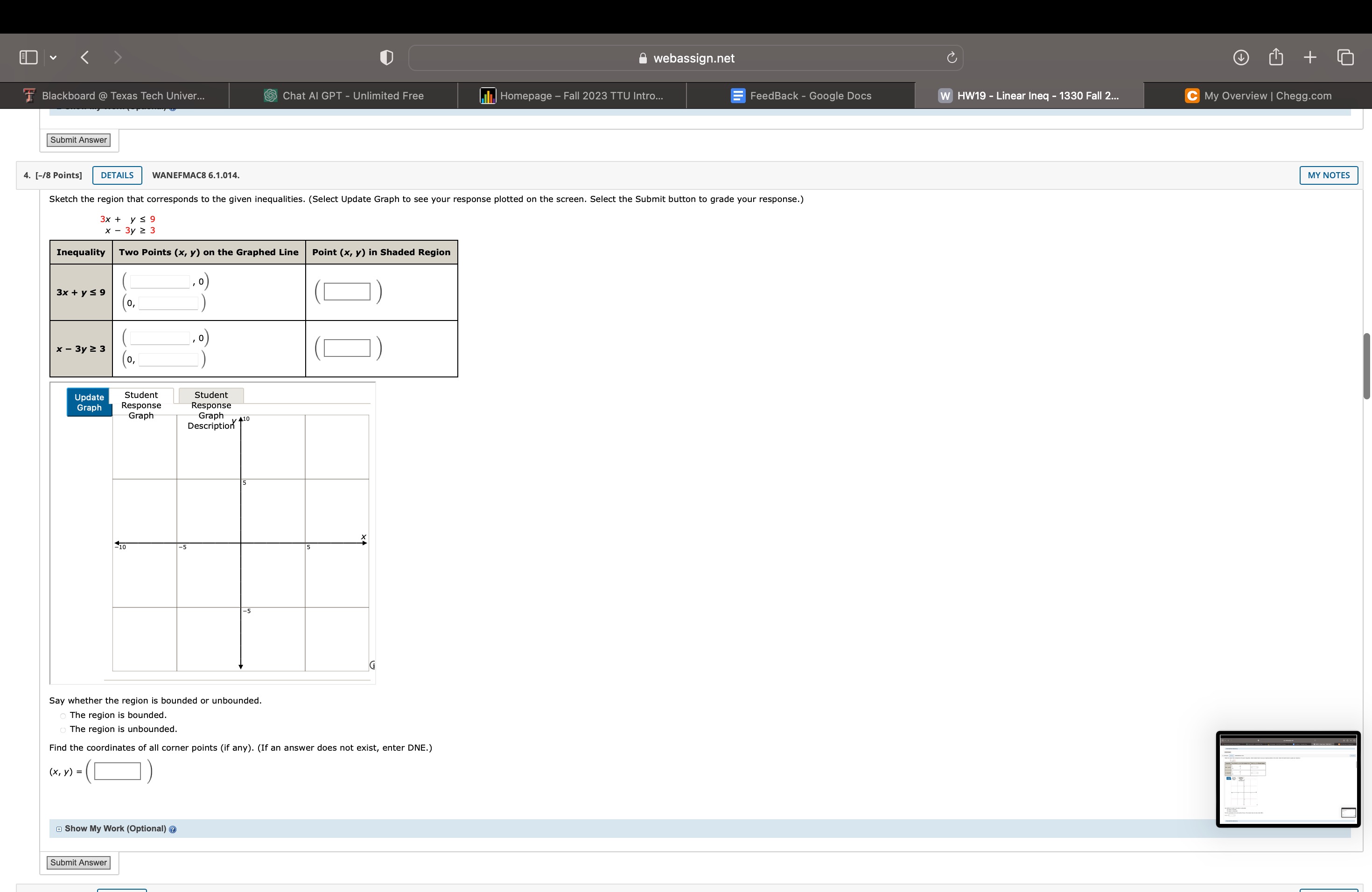Click the Submit Answer button
The height and width of the screenshot is (892, 1372).
[78, 863]
